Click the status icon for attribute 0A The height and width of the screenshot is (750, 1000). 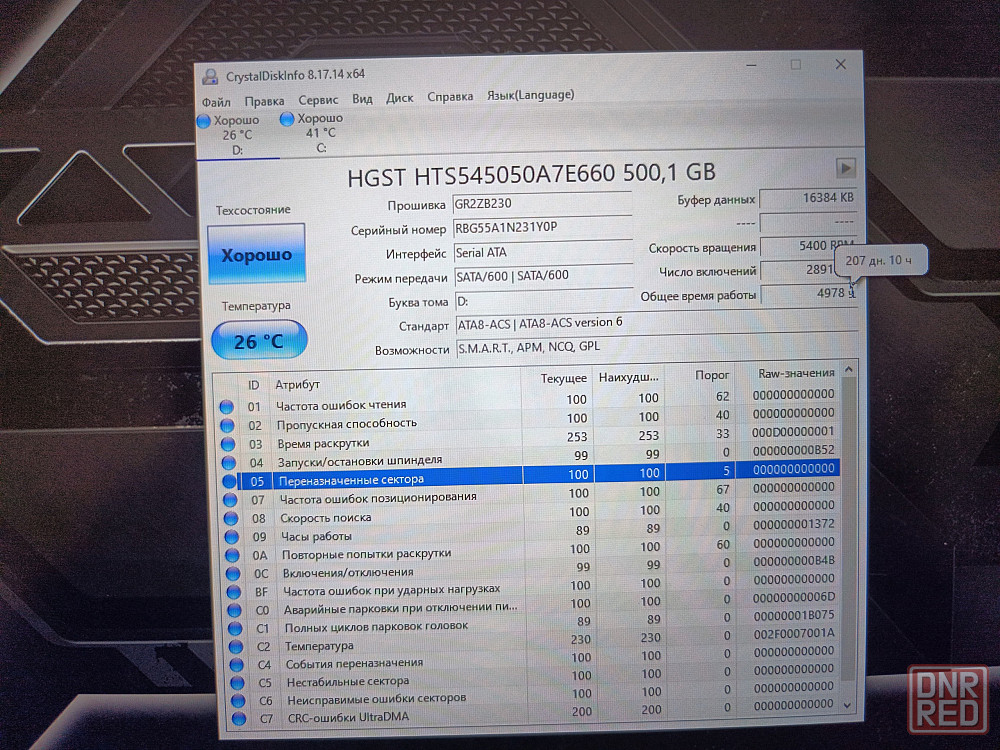coord(232,555)
